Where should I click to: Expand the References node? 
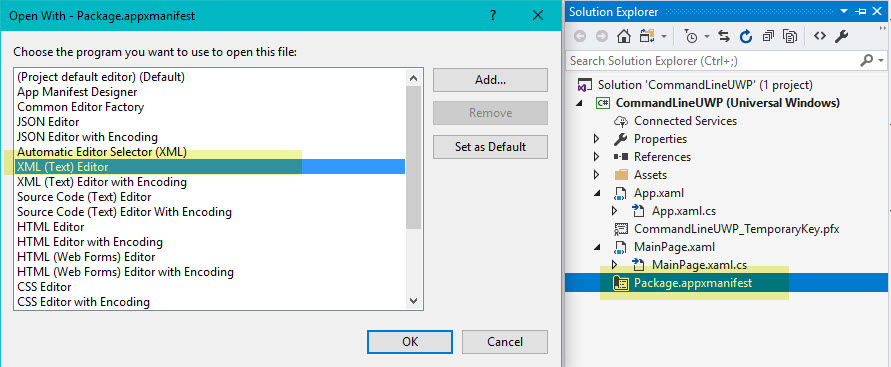[597, 157]
